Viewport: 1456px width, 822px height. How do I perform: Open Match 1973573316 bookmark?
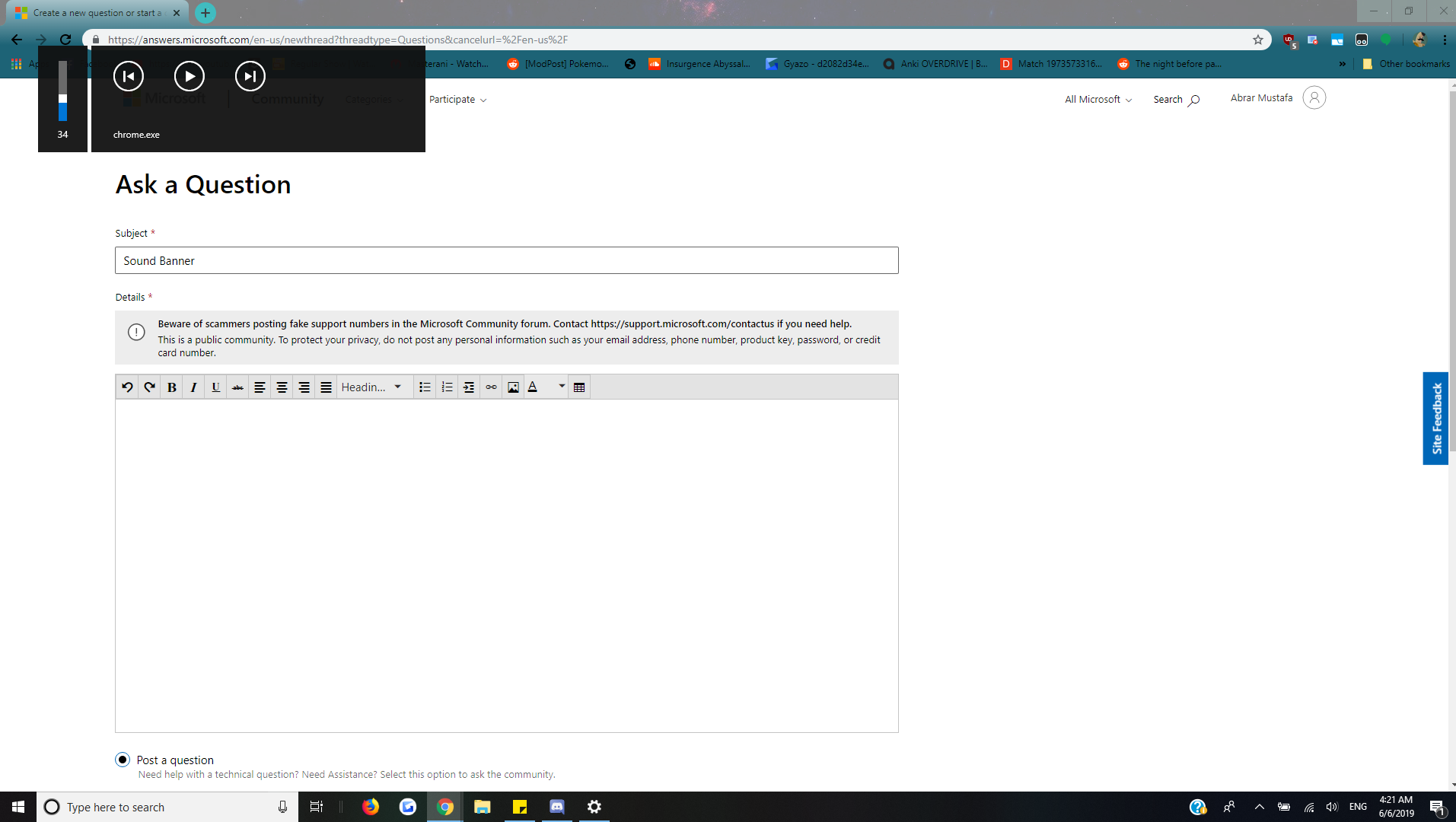pyautogui.click(x=1051, y=64)
